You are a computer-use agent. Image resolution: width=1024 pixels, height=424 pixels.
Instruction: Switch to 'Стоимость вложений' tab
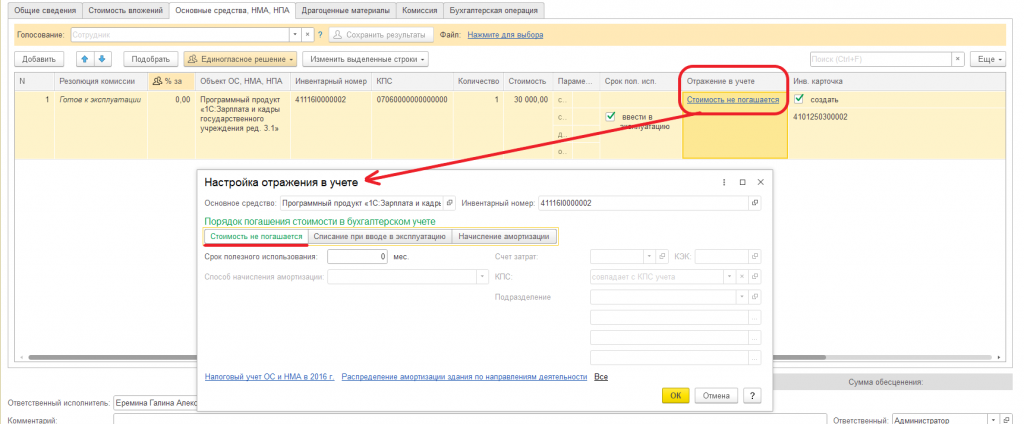click(125, 10)
